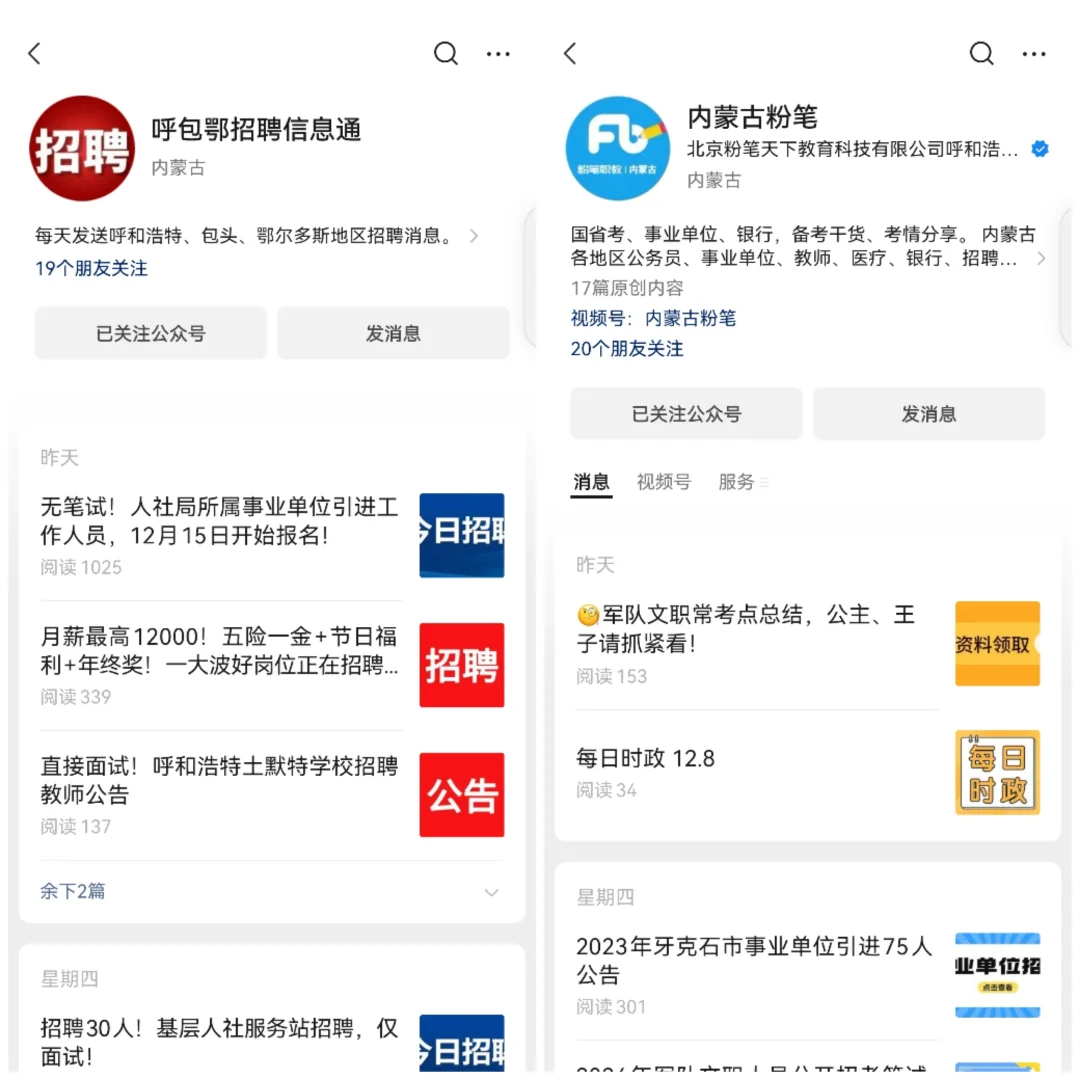Open article 2023年牙克石市事业单位引进75人公告
The width and height of the screenshot is (1080, 1080).
pyautogui.click(x=754, y=960)
